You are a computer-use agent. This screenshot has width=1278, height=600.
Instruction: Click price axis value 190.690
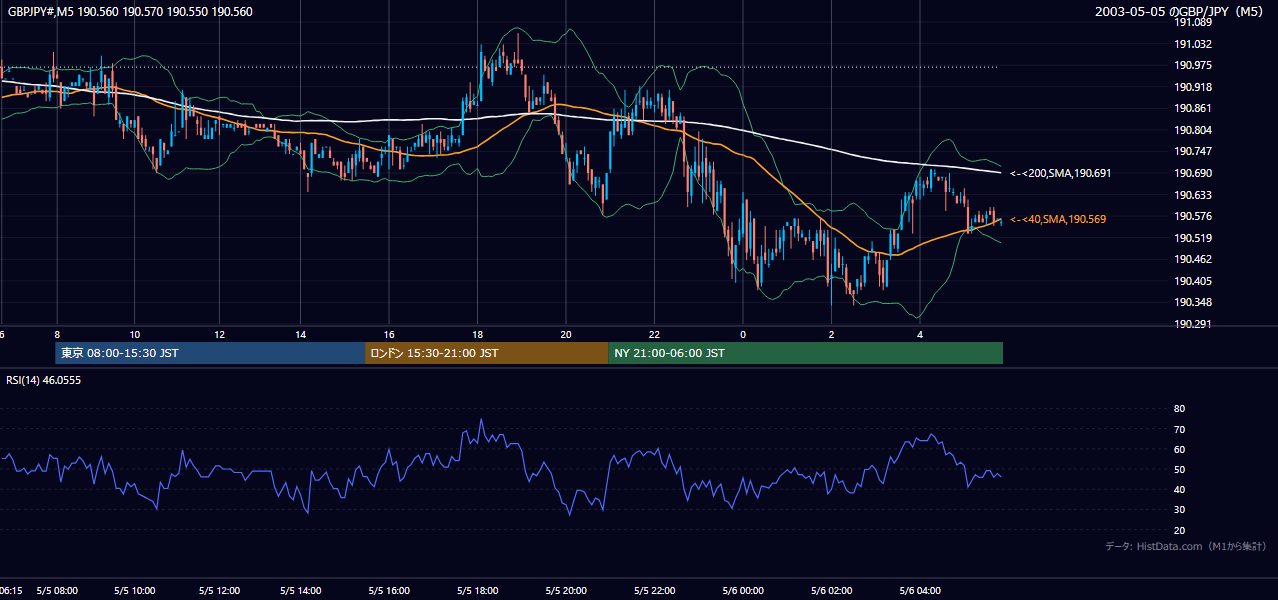pos(1193,173)
